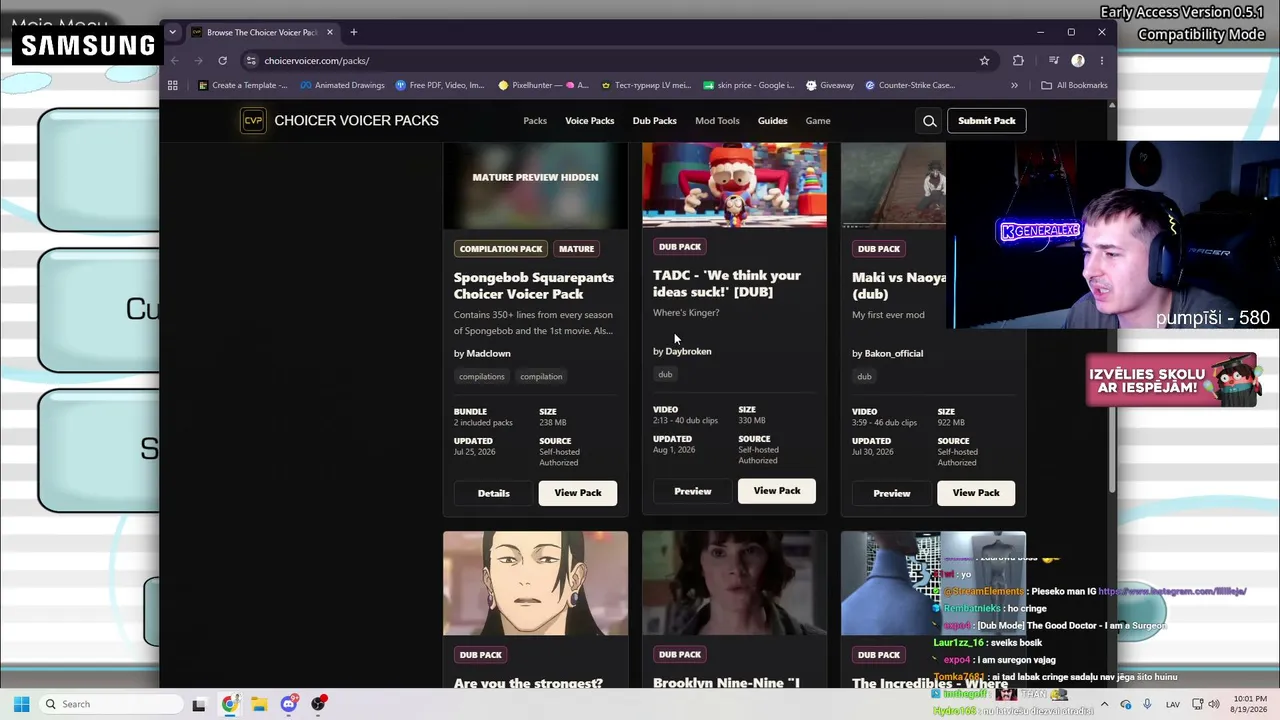Image resolution: width=1280 pixels, height=720 pixels.
Task: Open the TADC 'We think your ideas suck!' title
Action: pos(727,283)
